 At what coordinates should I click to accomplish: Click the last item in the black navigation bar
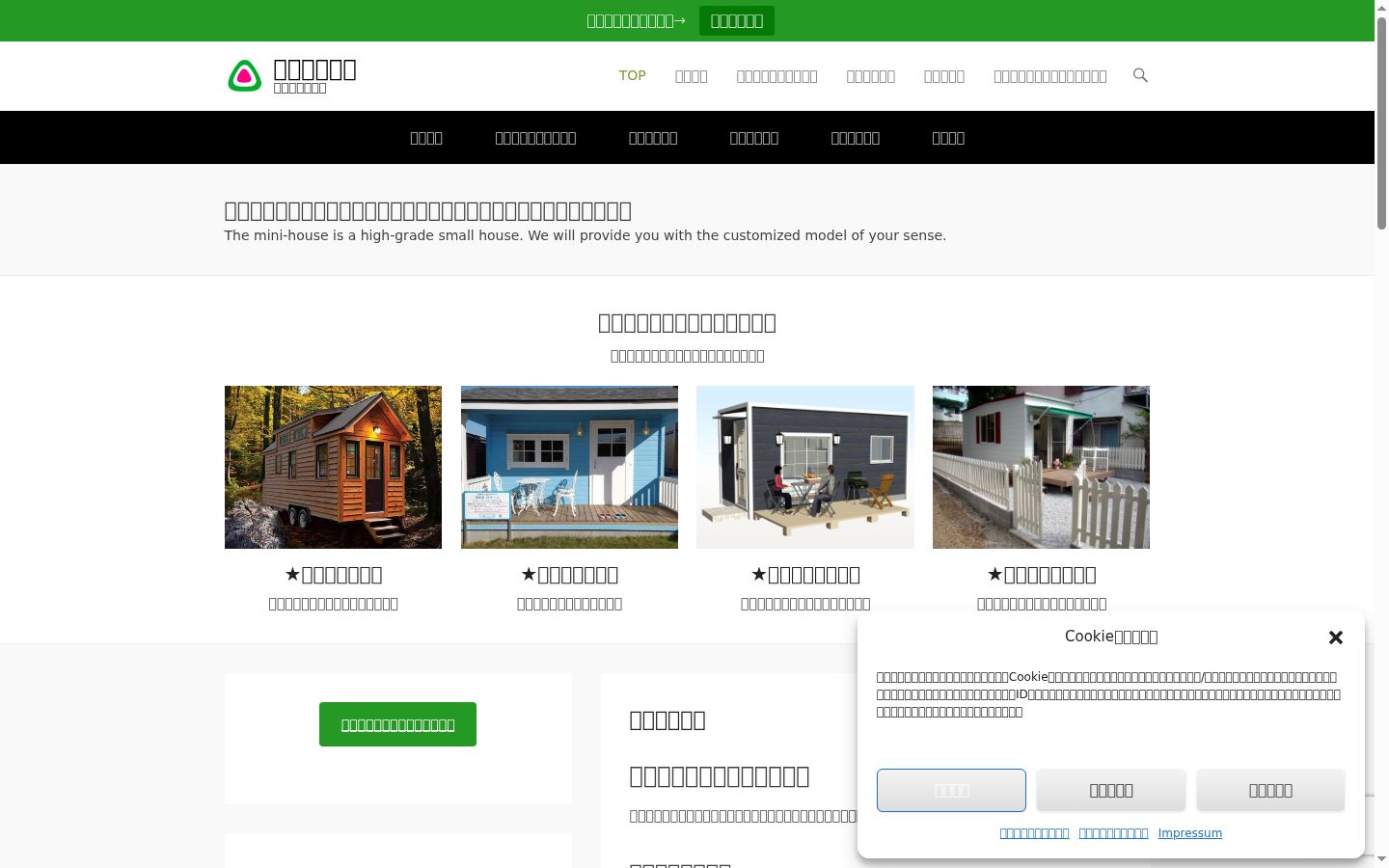click(948, 138)
